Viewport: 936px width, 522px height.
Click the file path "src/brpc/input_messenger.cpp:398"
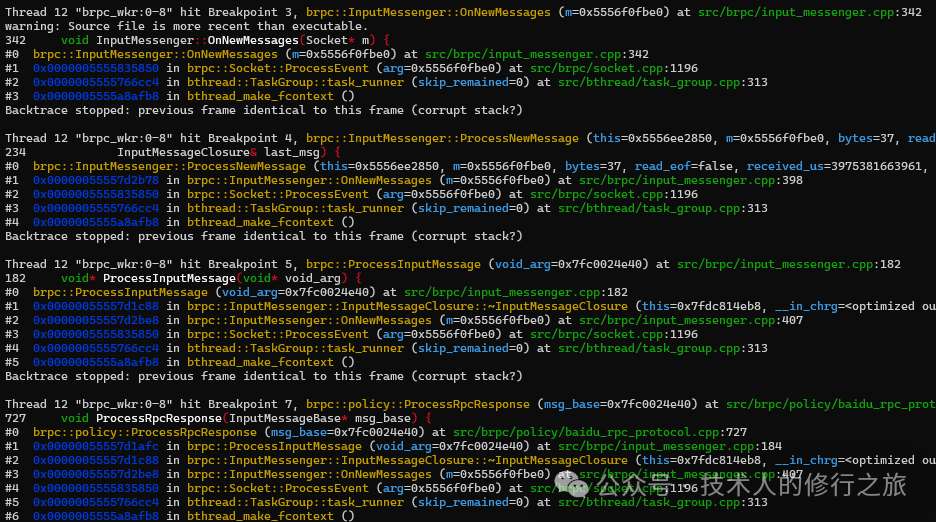(691, 180)
